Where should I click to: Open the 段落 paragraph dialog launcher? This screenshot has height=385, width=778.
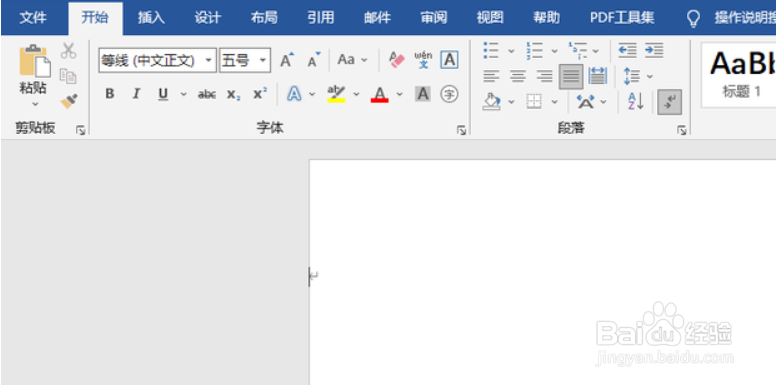[x=682, y=130]
